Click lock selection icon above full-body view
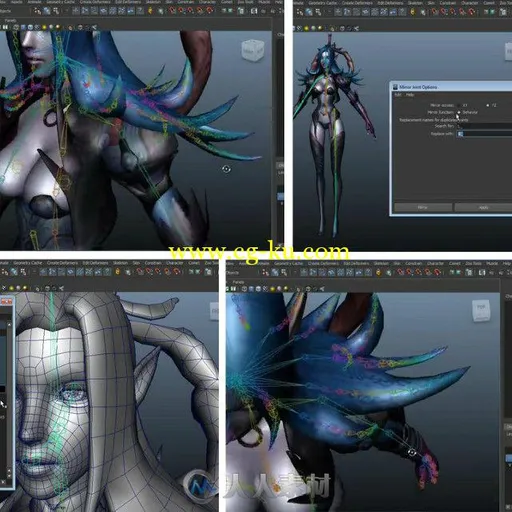 pyautogui.click(x=413, y=12)
